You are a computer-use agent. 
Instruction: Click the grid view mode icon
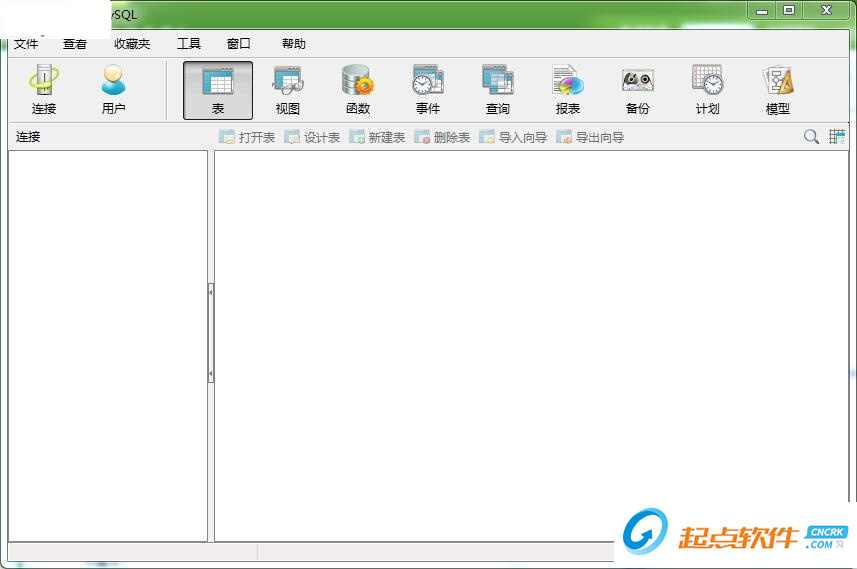[x=837, y=137]
